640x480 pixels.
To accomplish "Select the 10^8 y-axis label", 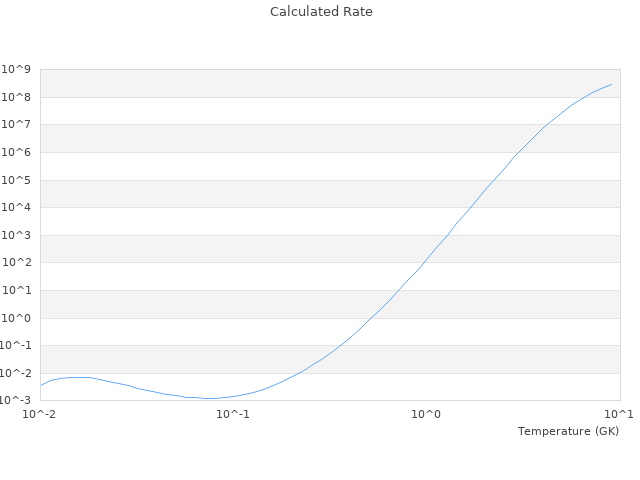I will (x=19, y=97).
